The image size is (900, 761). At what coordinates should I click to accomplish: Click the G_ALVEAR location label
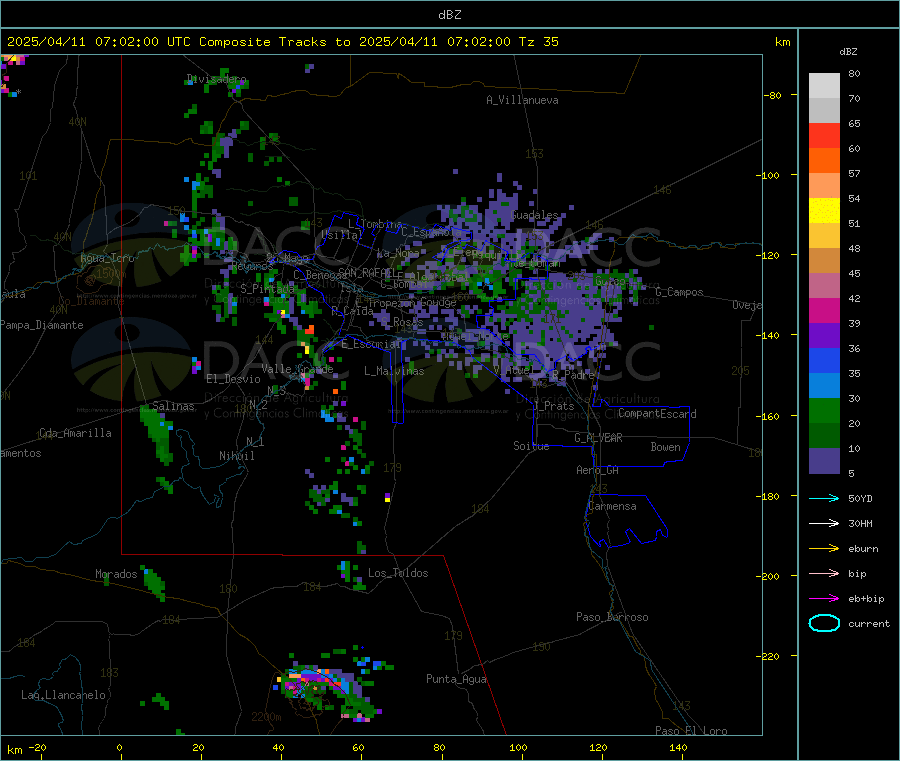coord(598,438)
